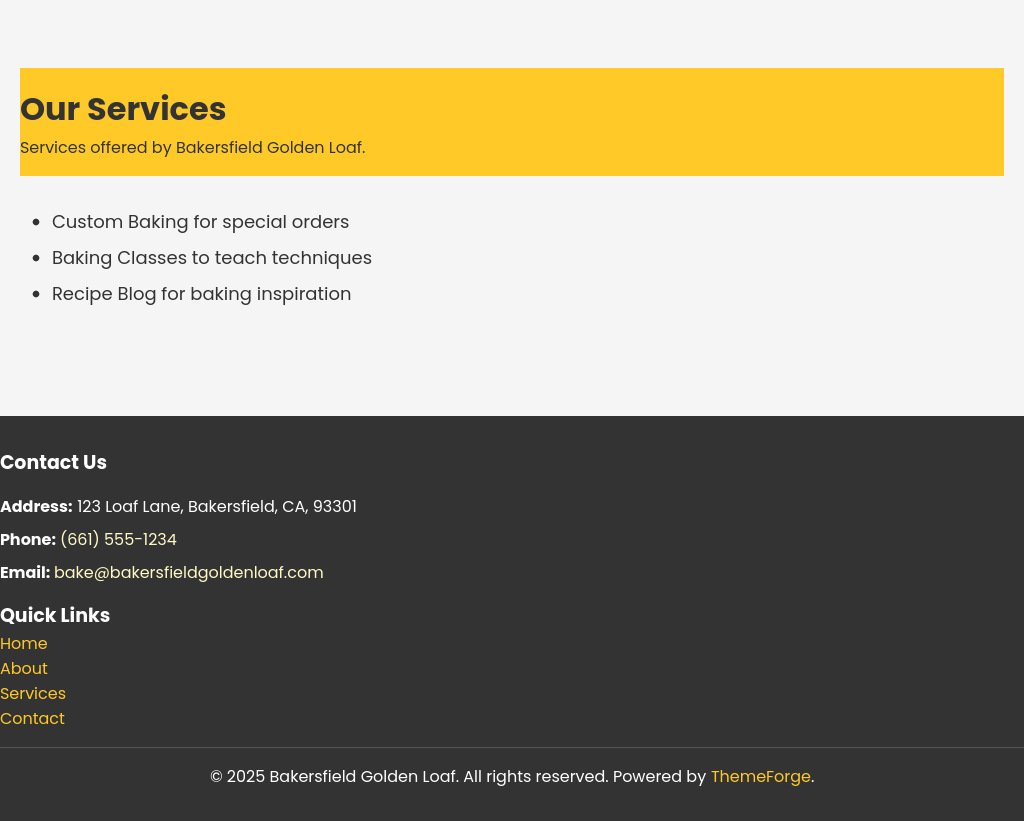The height and width of the screenshot is (821, 1024).
Task: Select the Custom Baking list item
Action: coord(200,222)
